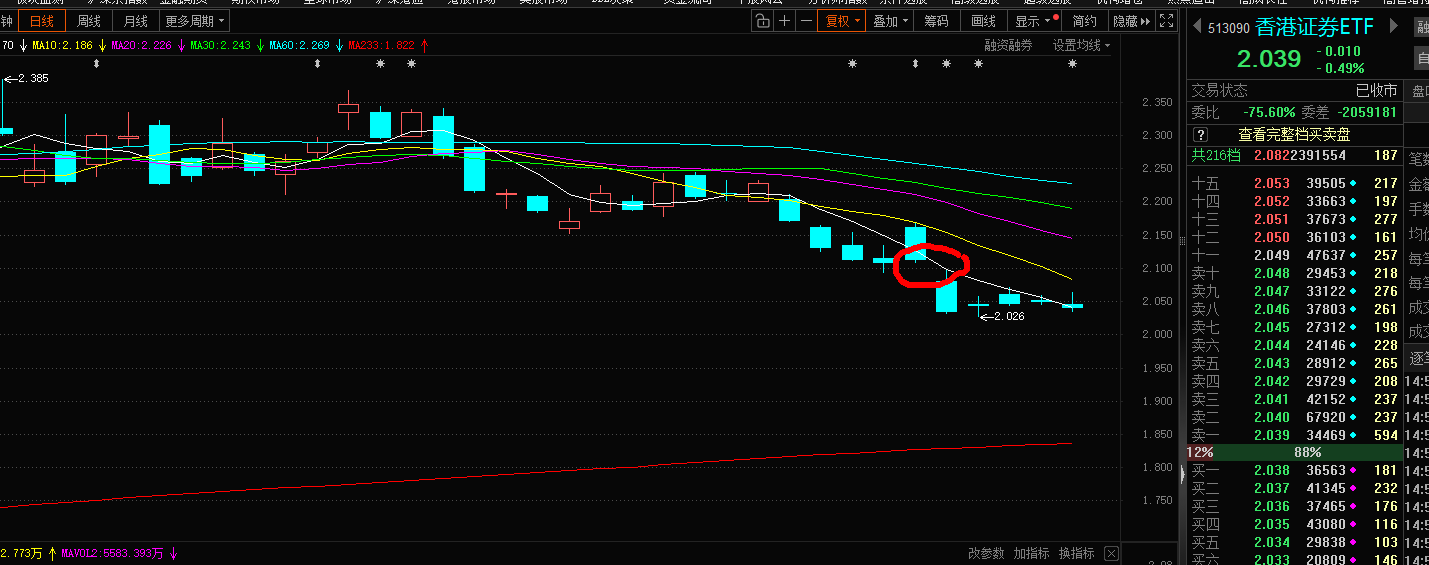1429x565 pixels.
Task: Click the 卖十 ask row at 2.048
Action: [1294, 273]
